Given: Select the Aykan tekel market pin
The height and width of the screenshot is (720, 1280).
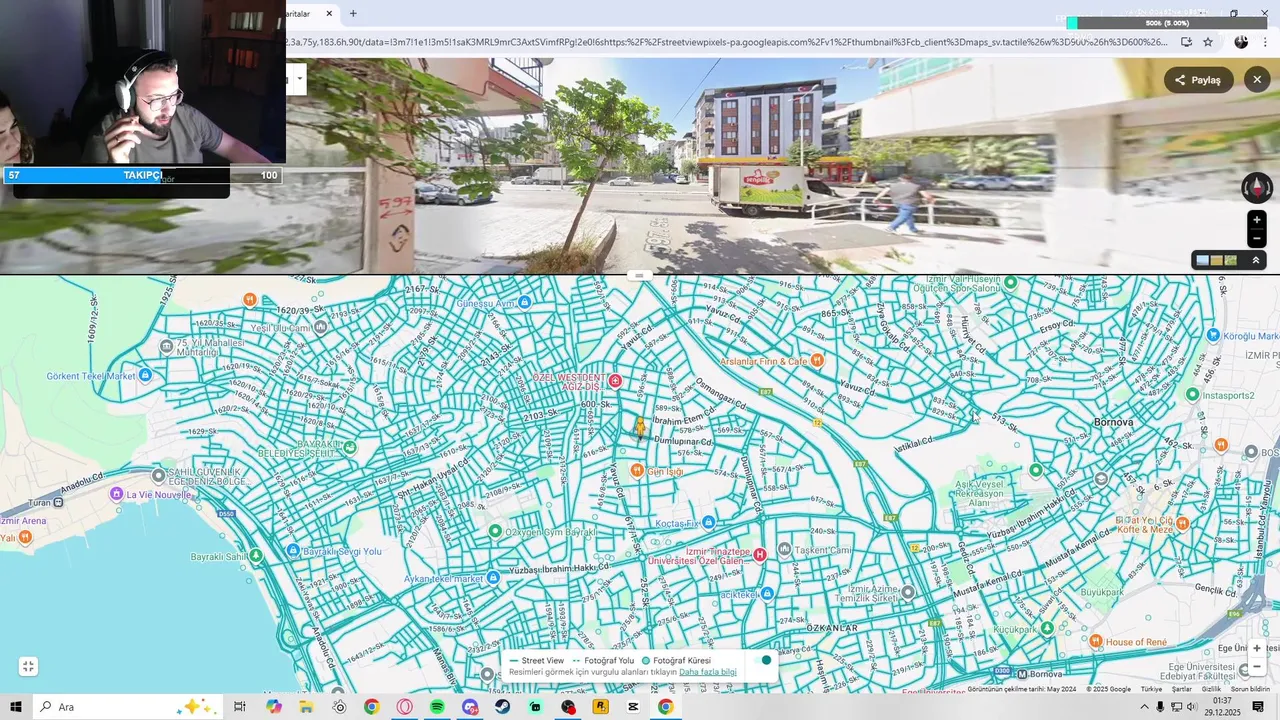Looking at the screenshot, I should (493, 577).
